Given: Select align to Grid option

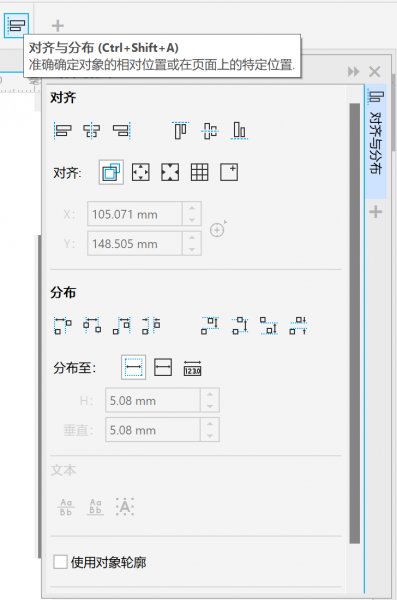Looking at the screenshot, I should (199, 172).
